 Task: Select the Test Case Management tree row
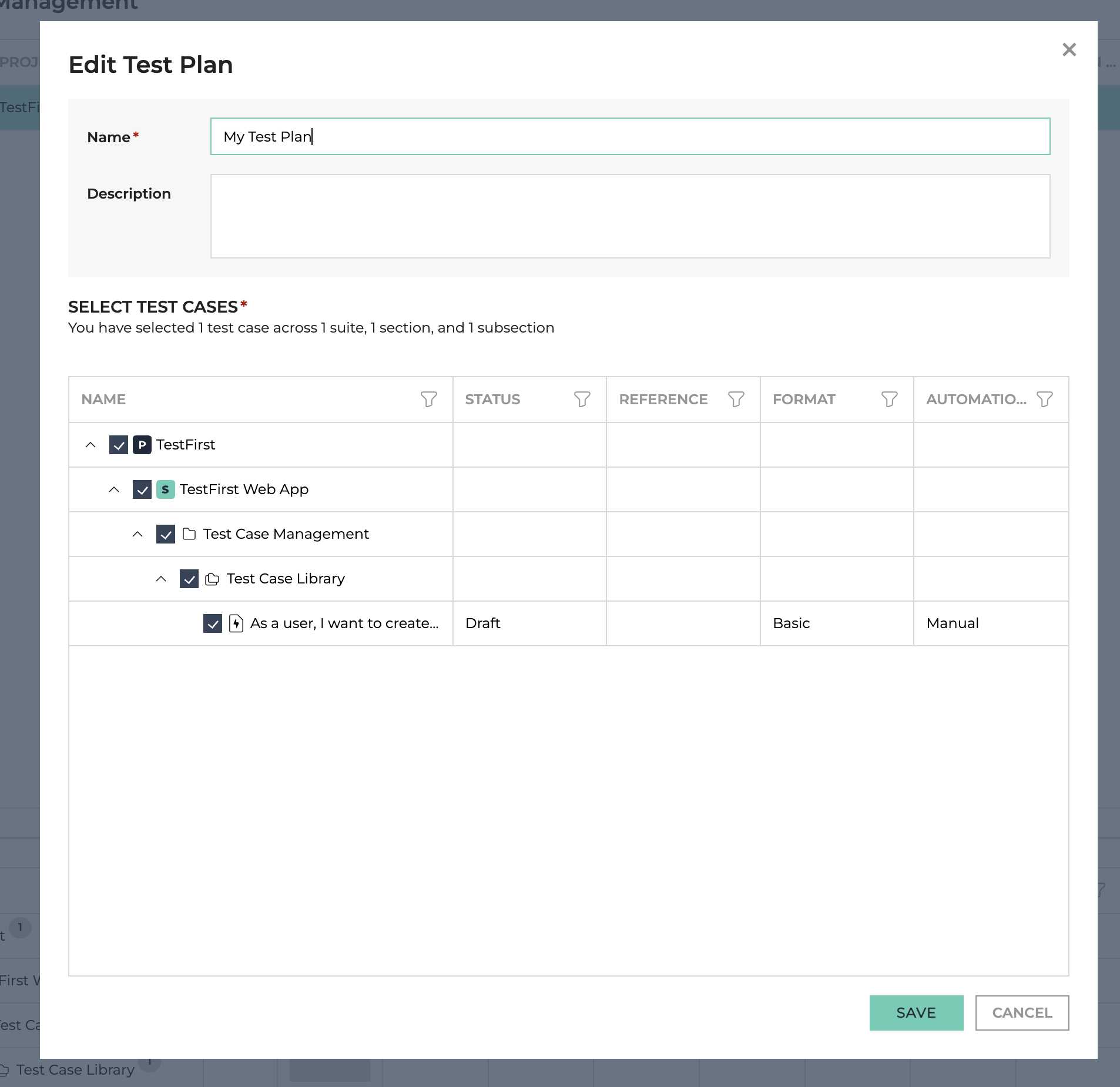click(x=568, y=534)
